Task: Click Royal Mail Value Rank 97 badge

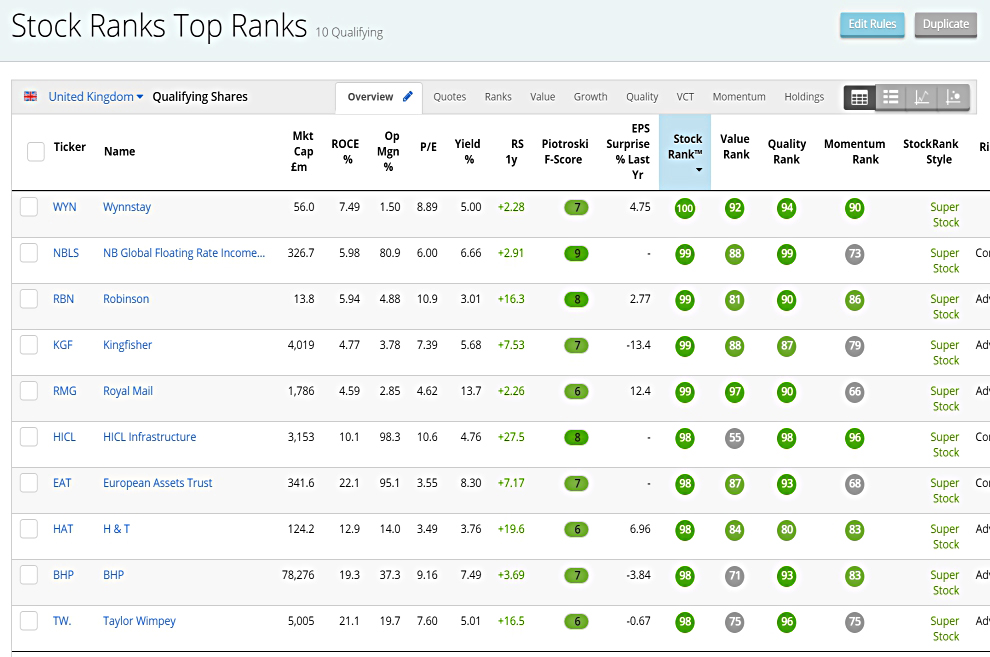Action: coord(734,392)
